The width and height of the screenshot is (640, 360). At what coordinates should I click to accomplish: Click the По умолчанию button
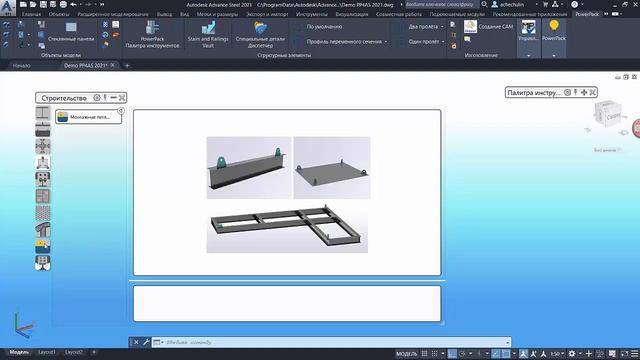click(x=324, y=27)
